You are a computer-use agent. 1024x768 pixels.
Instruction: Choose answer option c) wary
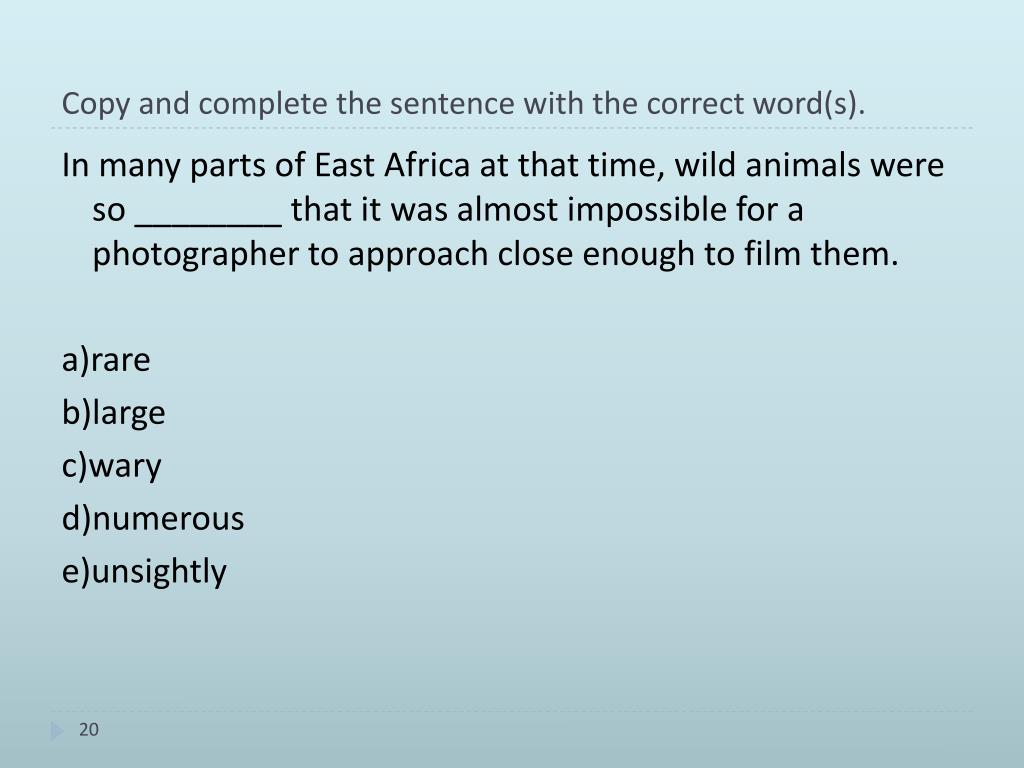[111, 467]
